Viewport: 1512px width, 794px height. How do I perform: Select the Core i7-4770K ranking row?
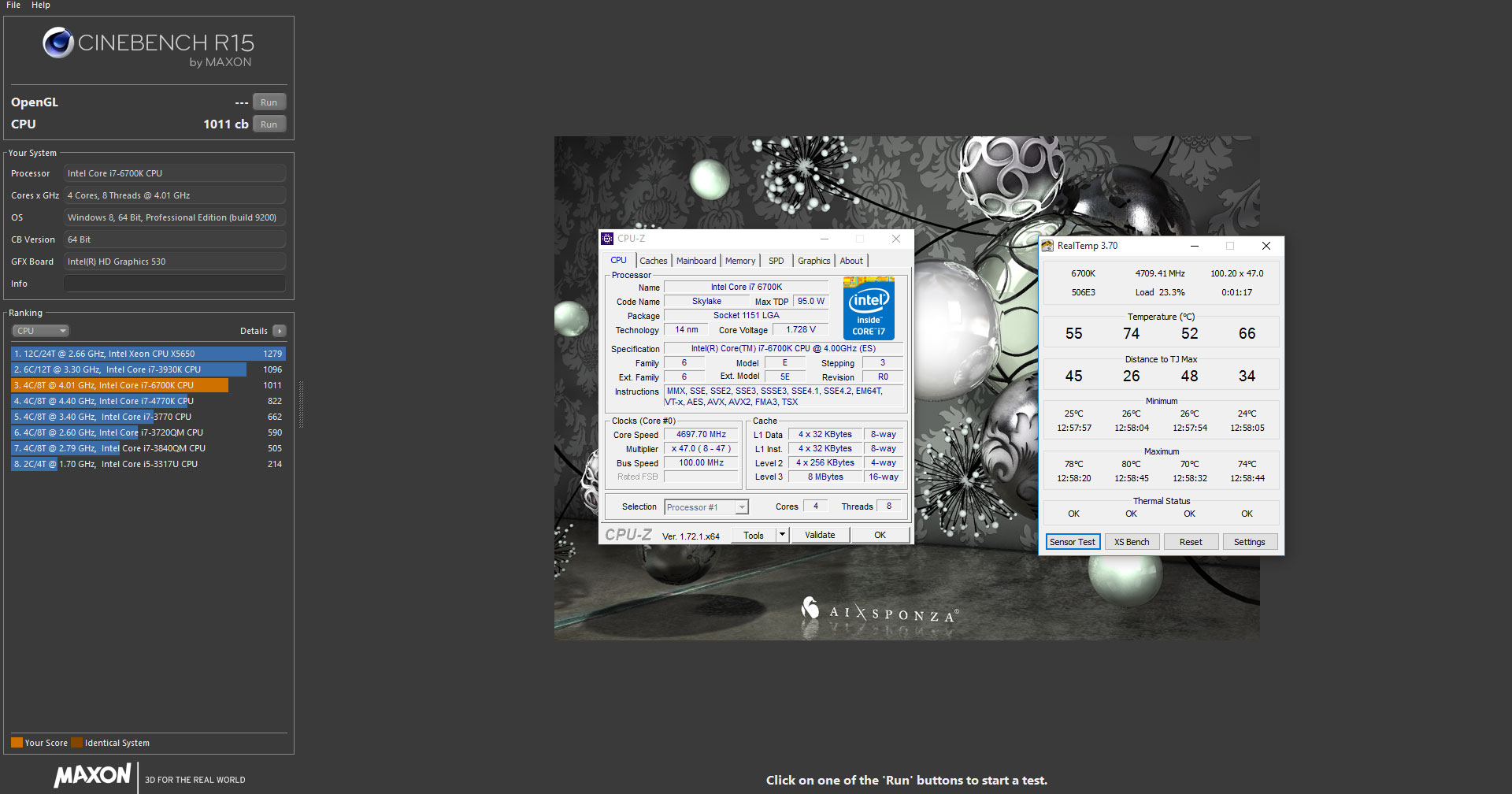click(148, 401)
